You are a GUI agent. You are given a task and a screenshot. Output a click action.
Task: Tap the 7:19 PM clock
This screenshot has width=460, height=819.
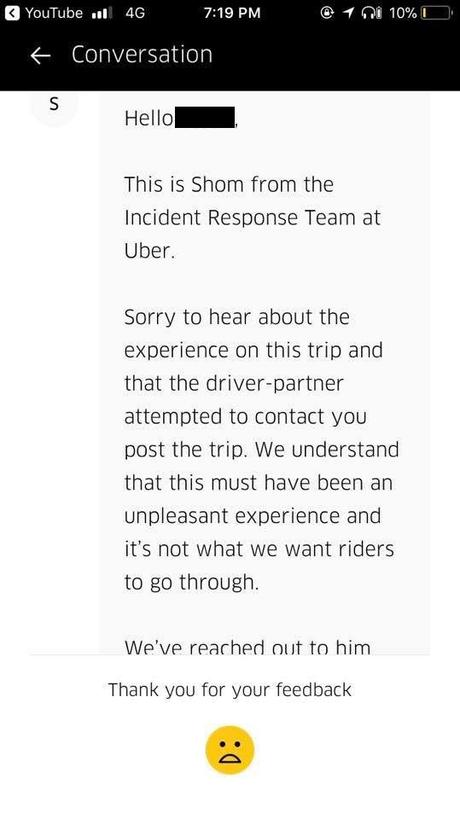coord(232,13)
